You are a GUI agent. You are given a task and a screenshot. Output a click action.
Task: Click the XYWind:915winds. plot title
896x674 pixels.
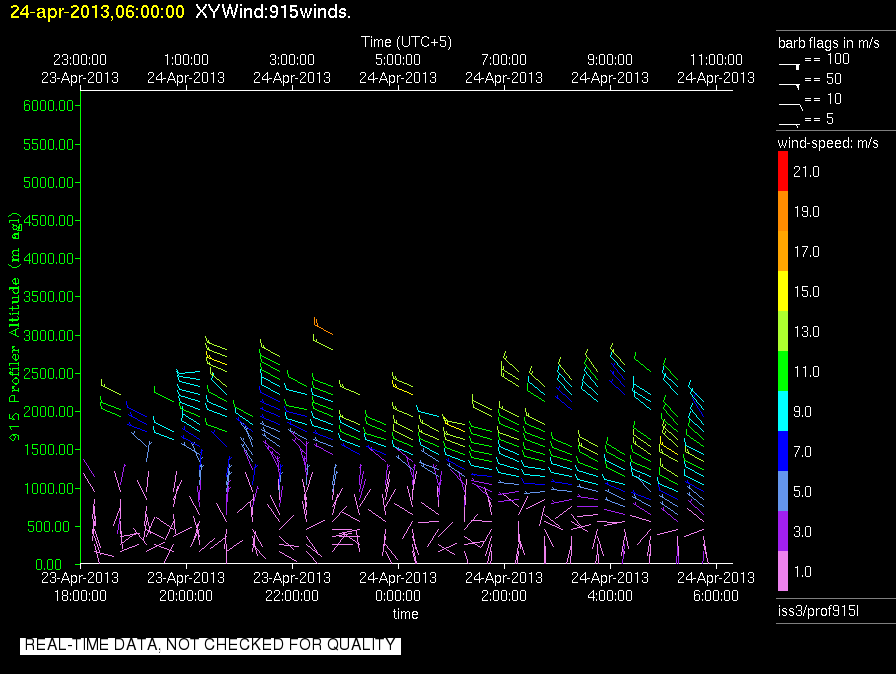click(x=273, y=11)
